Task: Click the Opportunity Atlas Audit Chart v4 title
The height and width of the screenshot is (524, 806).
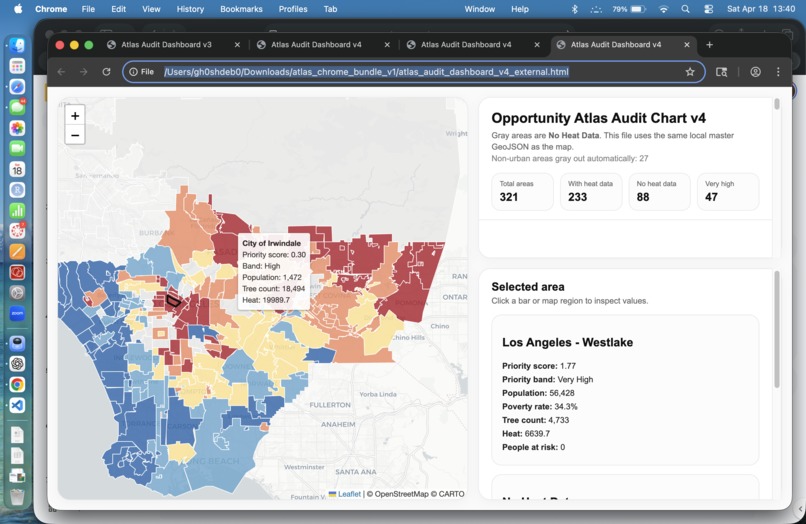Action: [x=598, y=118]
